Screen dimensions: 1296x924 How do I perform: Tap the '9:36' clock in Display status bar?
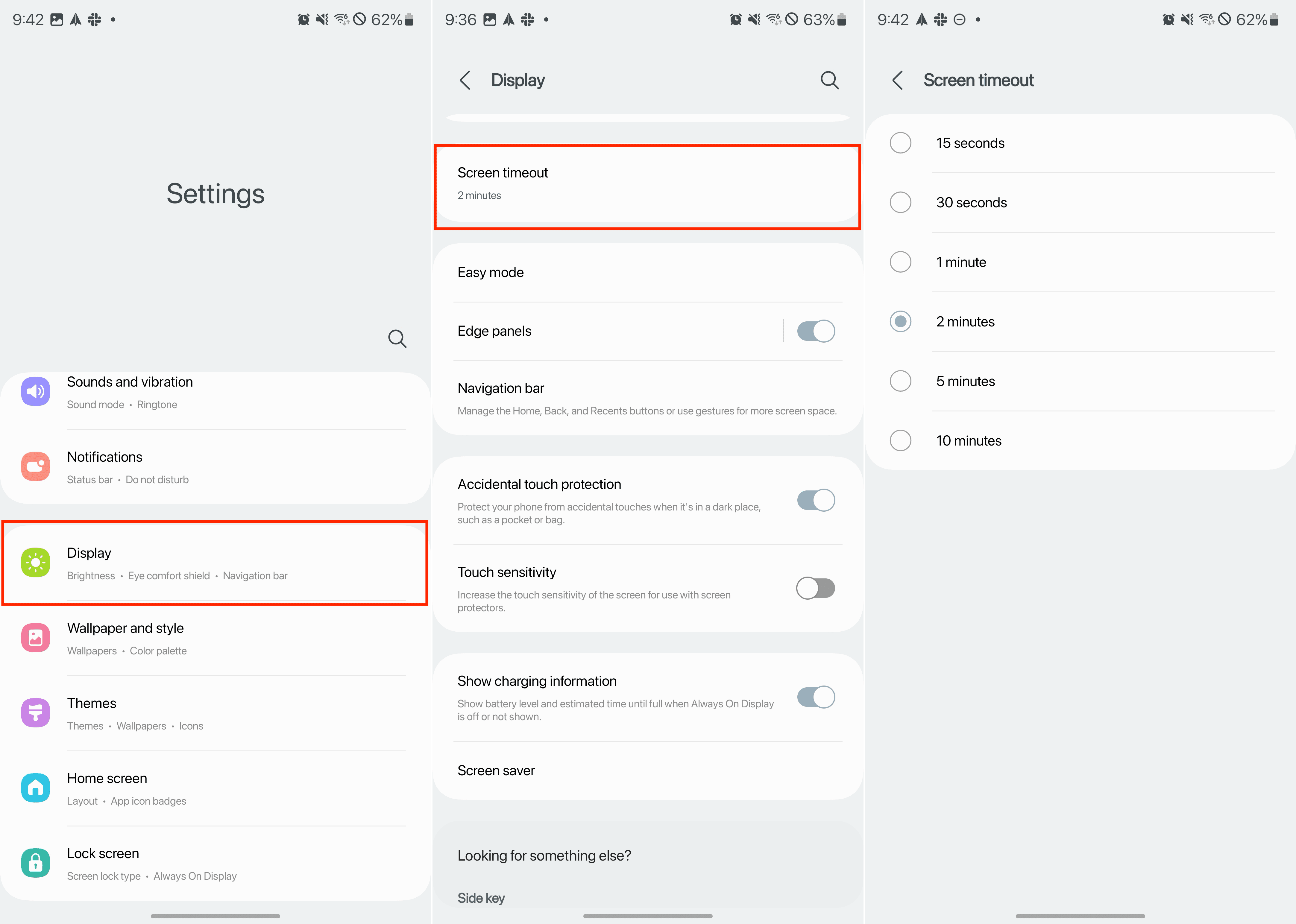click(x=460, y=20)
